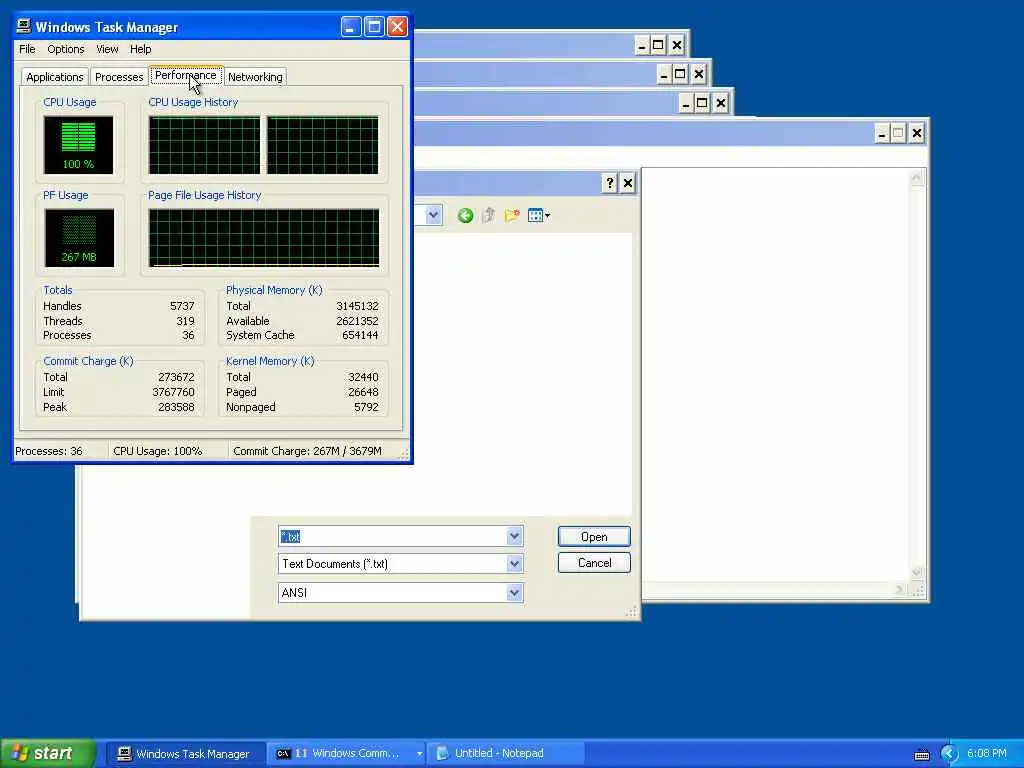Open Windows Command grouped taskbar button

point(346,754)
